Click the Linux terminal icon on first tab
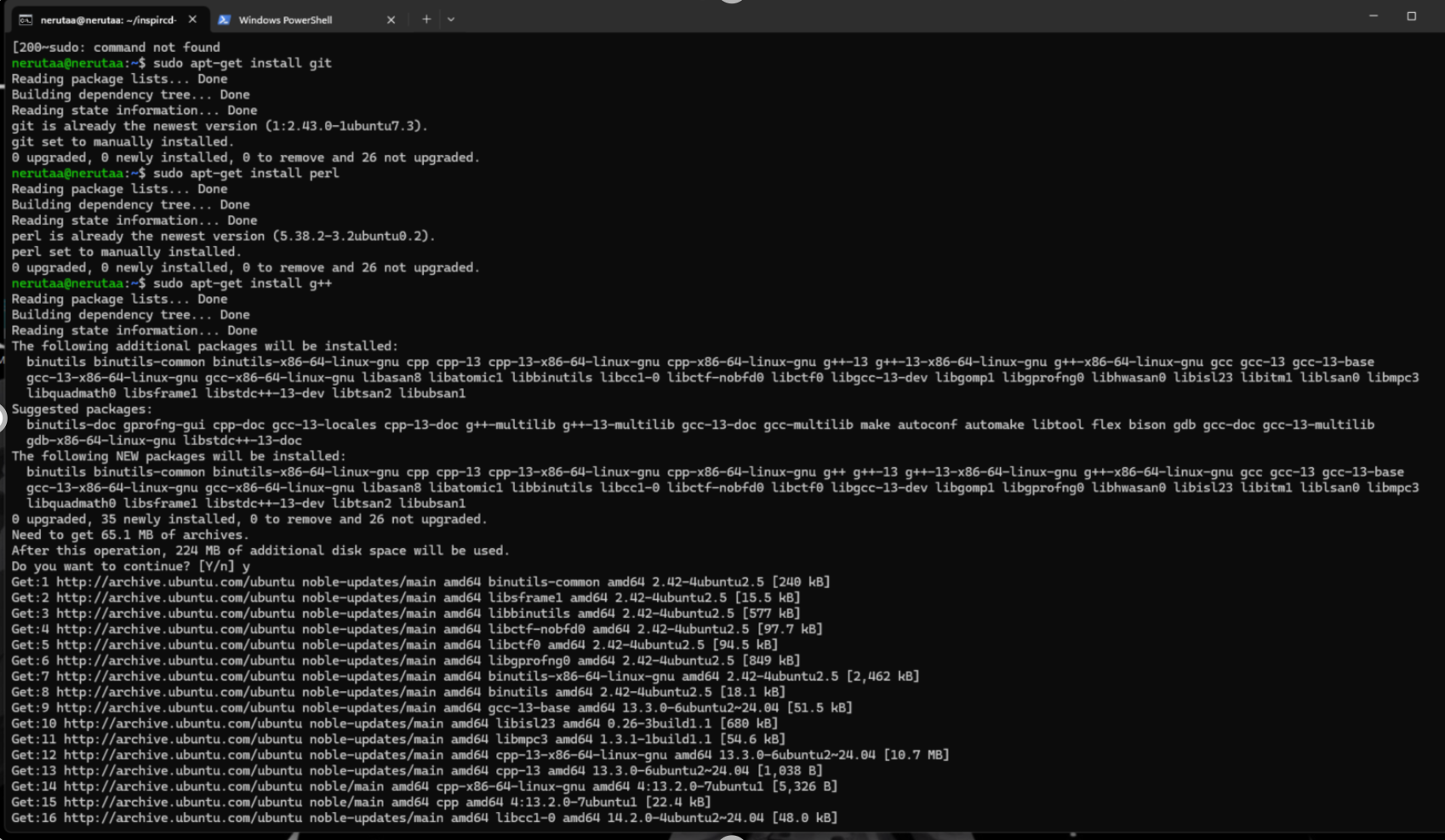 [x=26, y=20]
